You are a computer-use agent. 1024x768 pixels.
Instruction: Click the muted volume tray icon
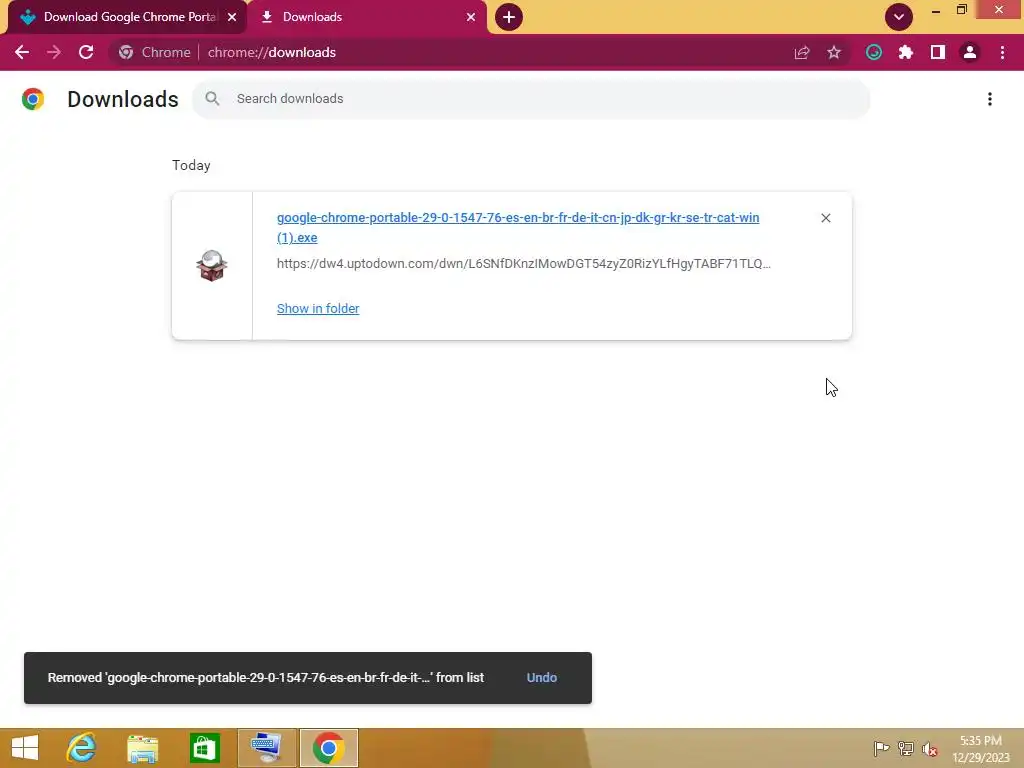pos(929,748)
